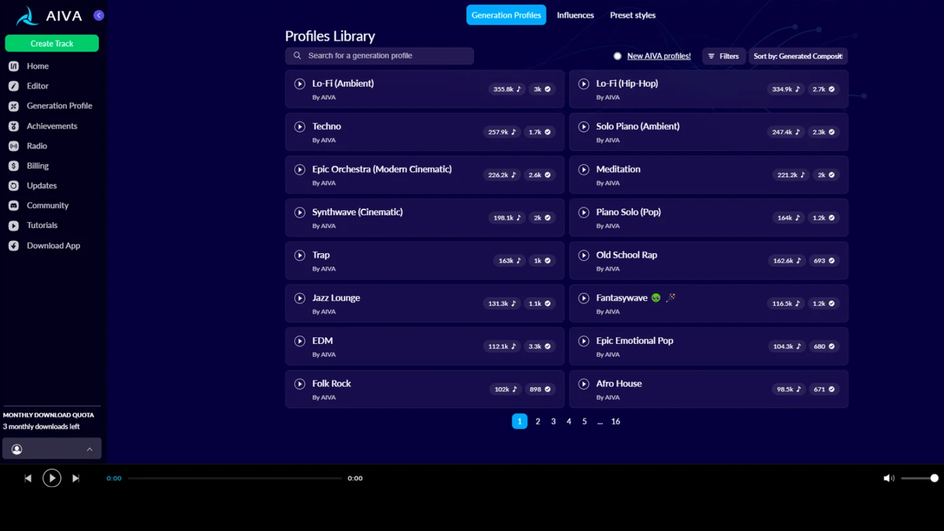Go to page 4 of profiles

569,421
